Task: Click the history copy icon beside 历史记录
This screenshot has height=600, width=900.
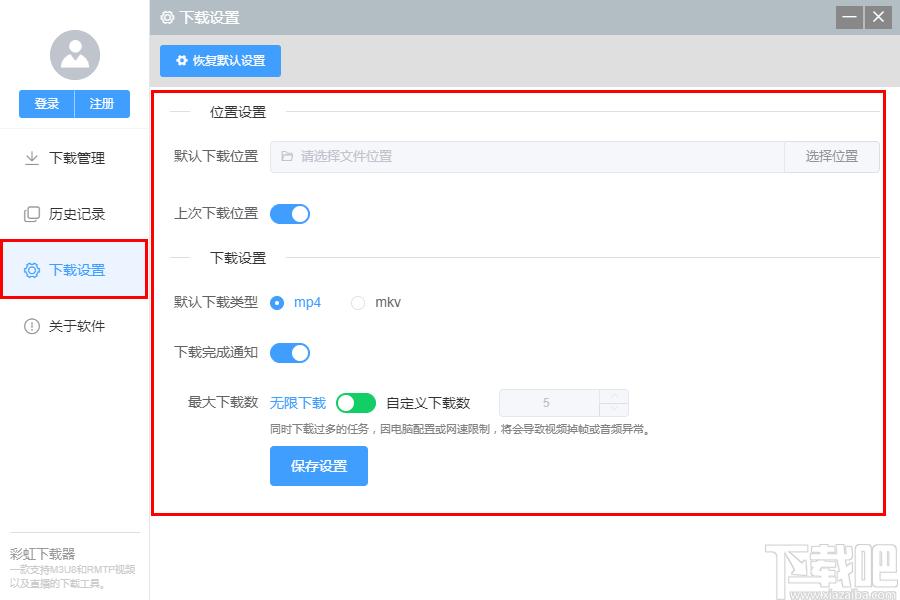Action: (32, 214)
